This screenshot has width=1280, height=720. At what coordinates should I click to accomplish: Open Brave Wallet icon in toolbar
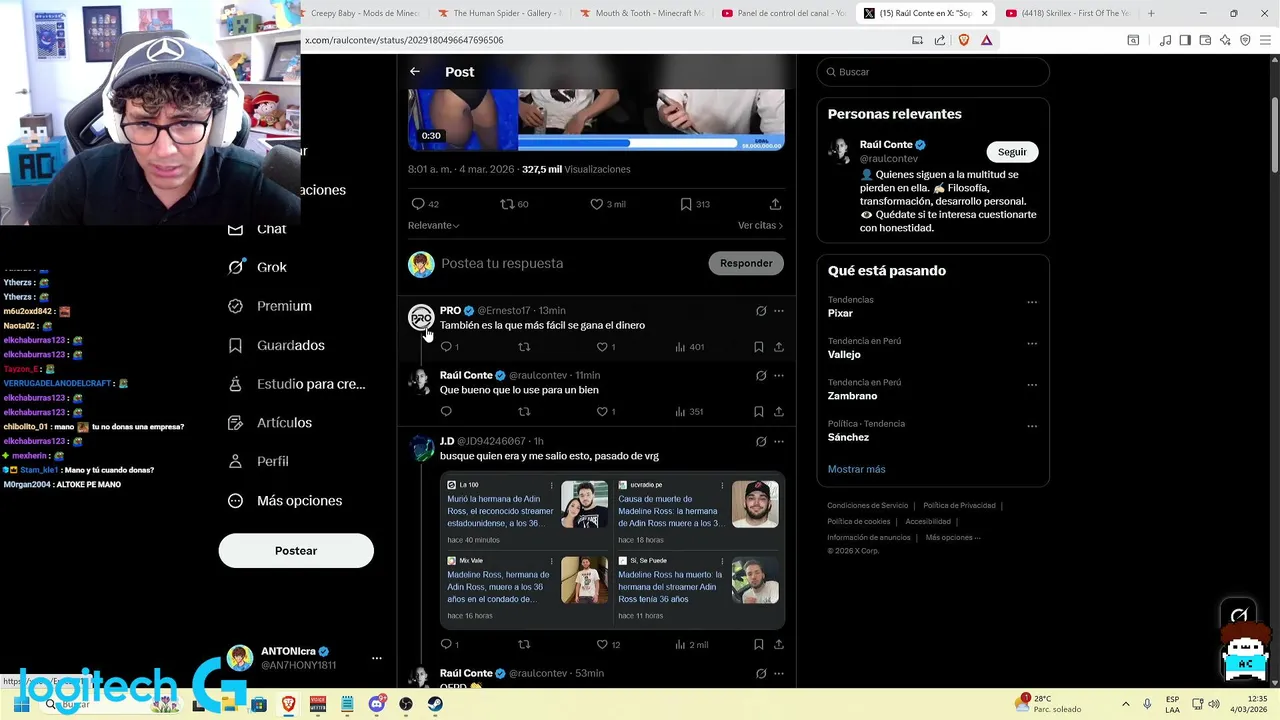click(x=1205, y=40)
